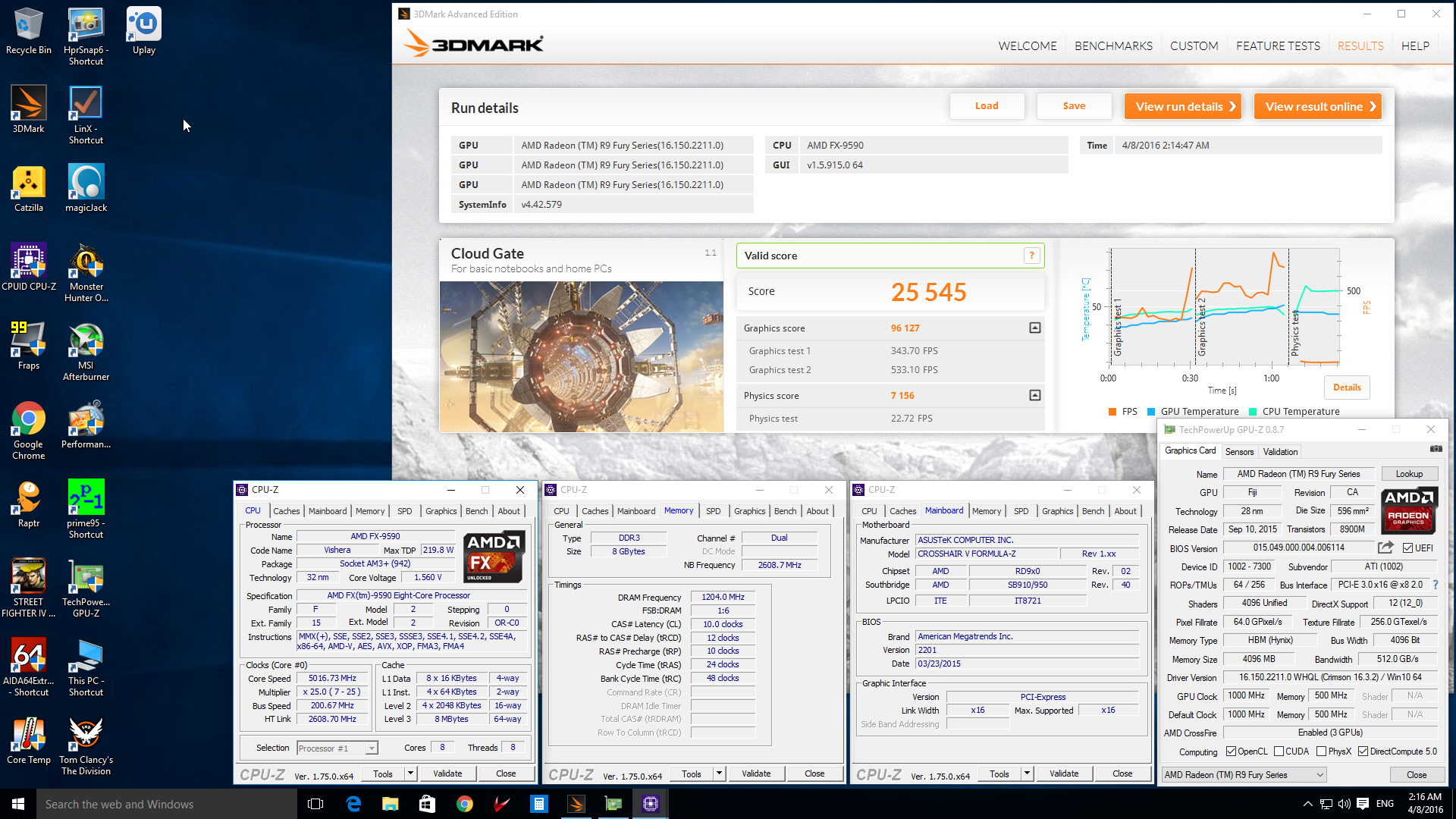Select TechPowerUp GPU-Z desktop icon
Screen dimensions: 1456x819
pyautogui.click(x=86, y=588)
